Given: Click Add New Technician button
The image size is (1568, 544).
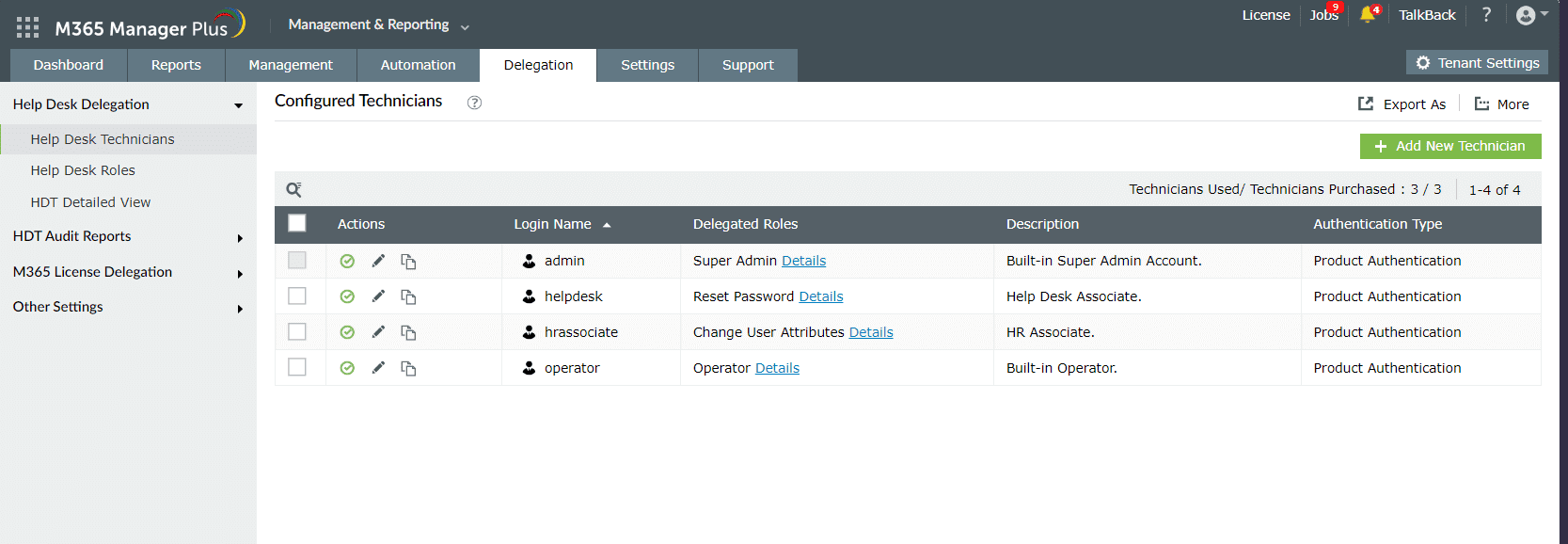Looking at the screenshot, I should (1449, 146).
